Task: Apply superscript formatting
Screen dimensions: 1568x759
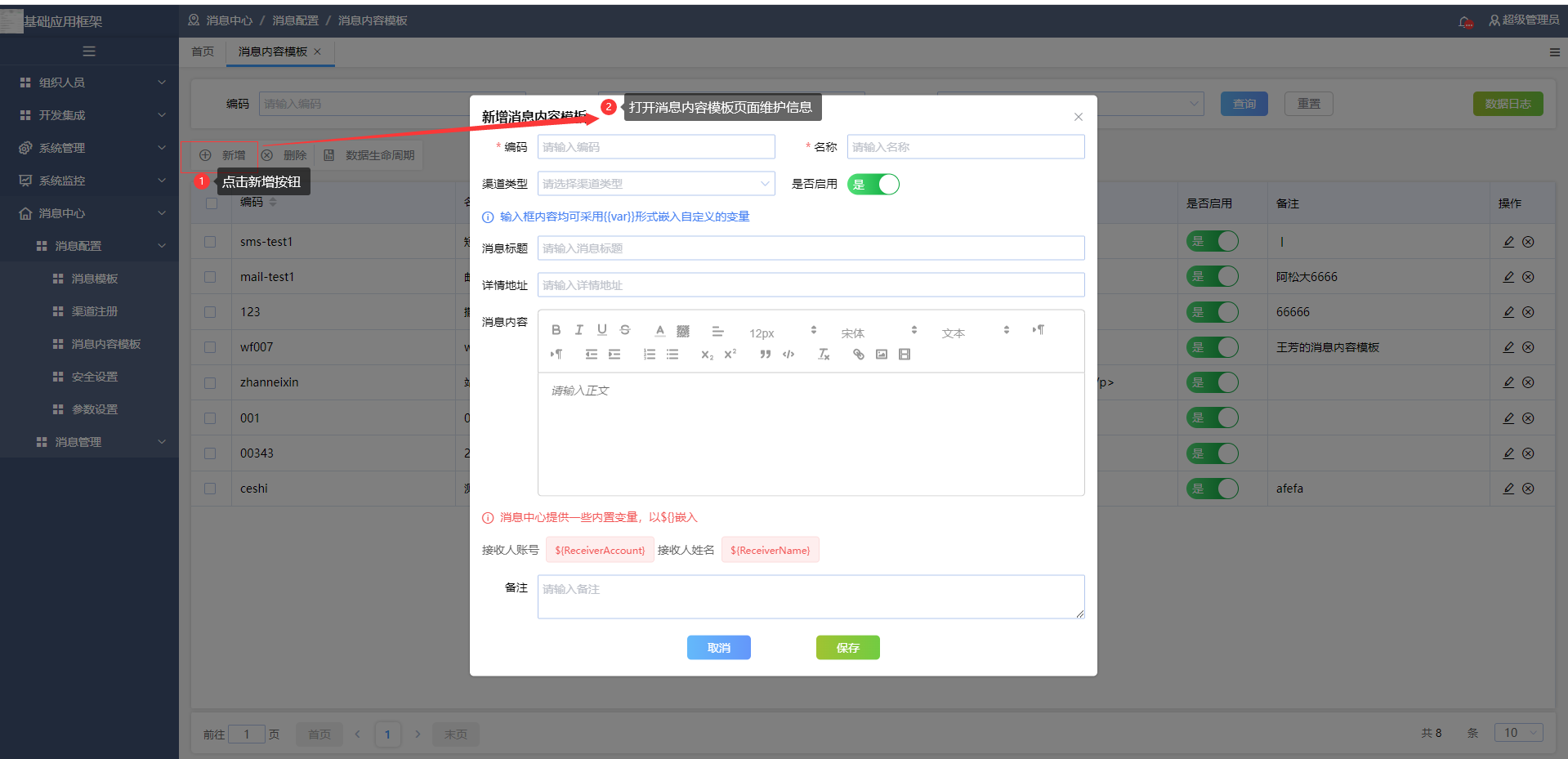Action: tap(730, 355)
